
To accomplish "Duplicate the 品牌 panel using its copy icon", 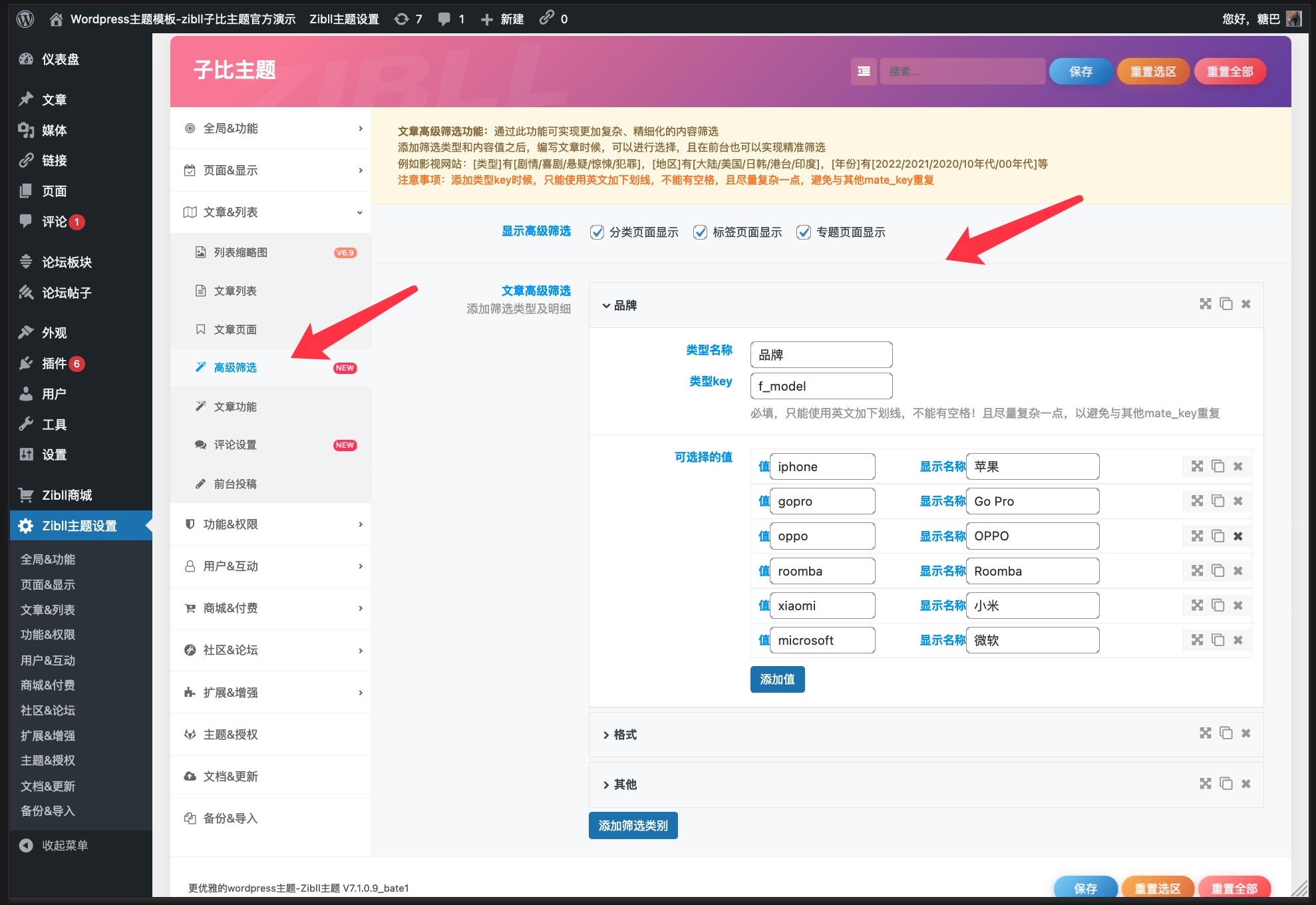I will coord(1226,304).
